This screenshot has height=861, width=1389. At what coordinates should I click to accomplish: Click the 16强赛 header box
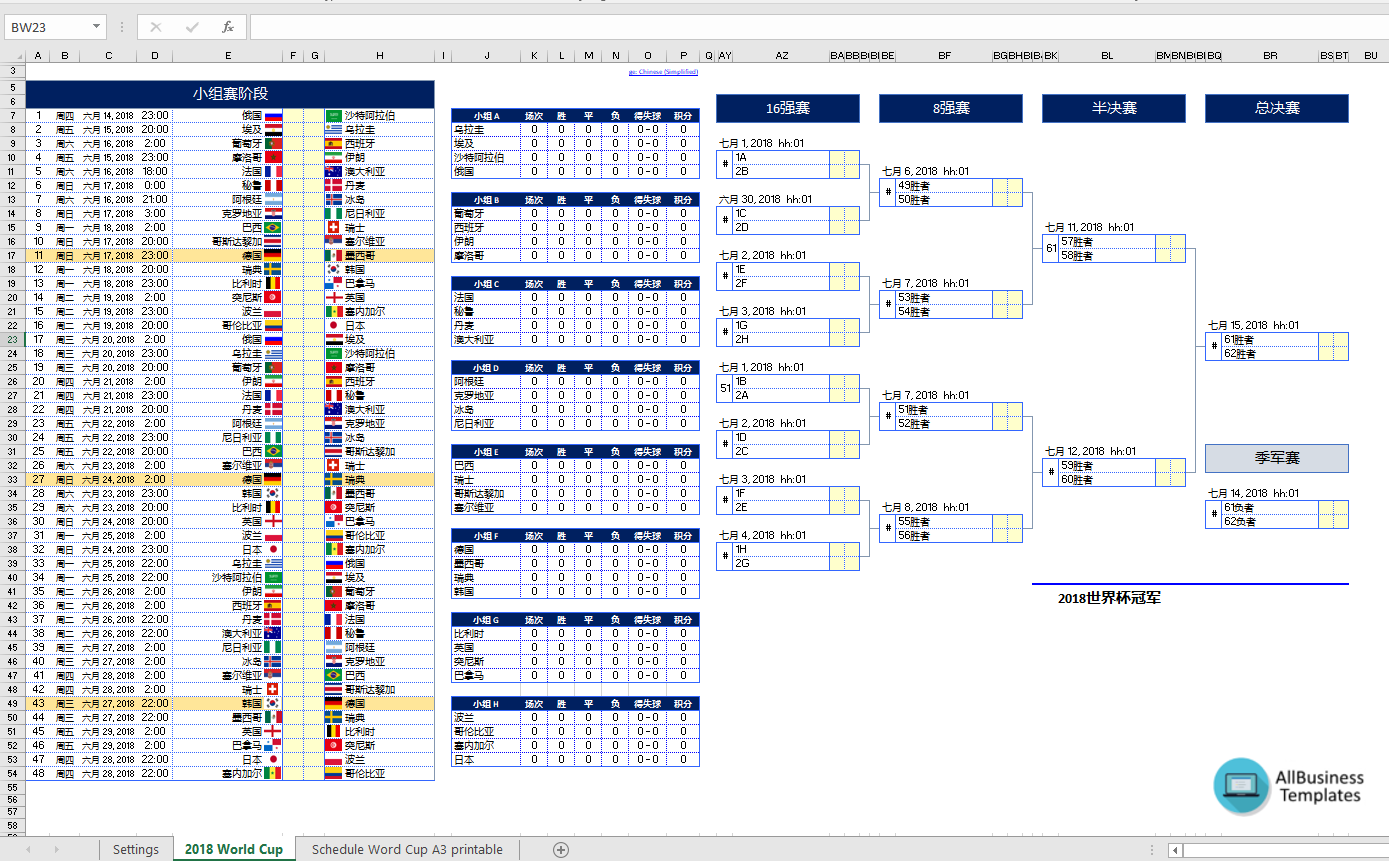click(787, 108)
